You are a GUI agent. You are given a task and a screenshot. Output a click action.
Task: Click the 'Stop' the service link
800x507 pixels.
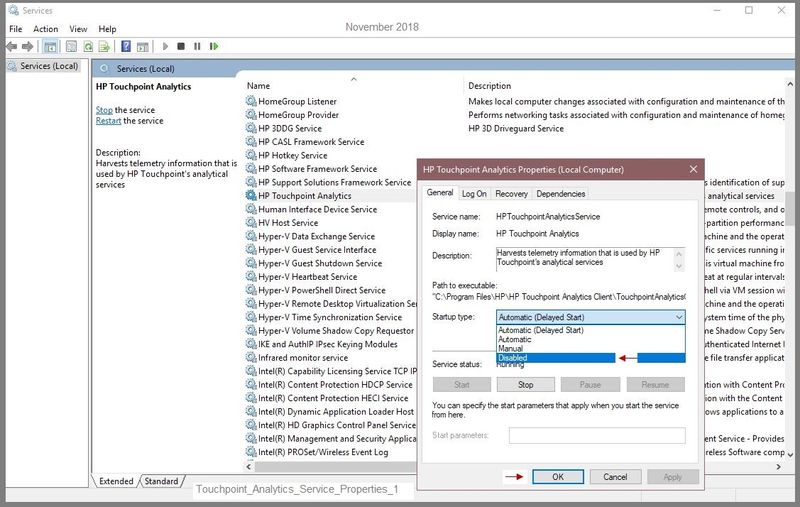tap(104, 110)
